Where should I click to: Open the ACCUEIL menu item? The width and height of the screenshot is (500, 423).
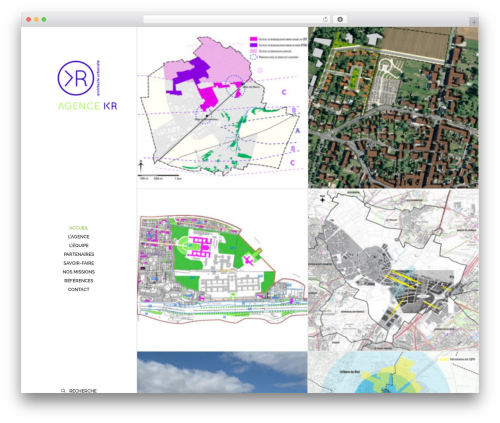click(x=79, y=228)
